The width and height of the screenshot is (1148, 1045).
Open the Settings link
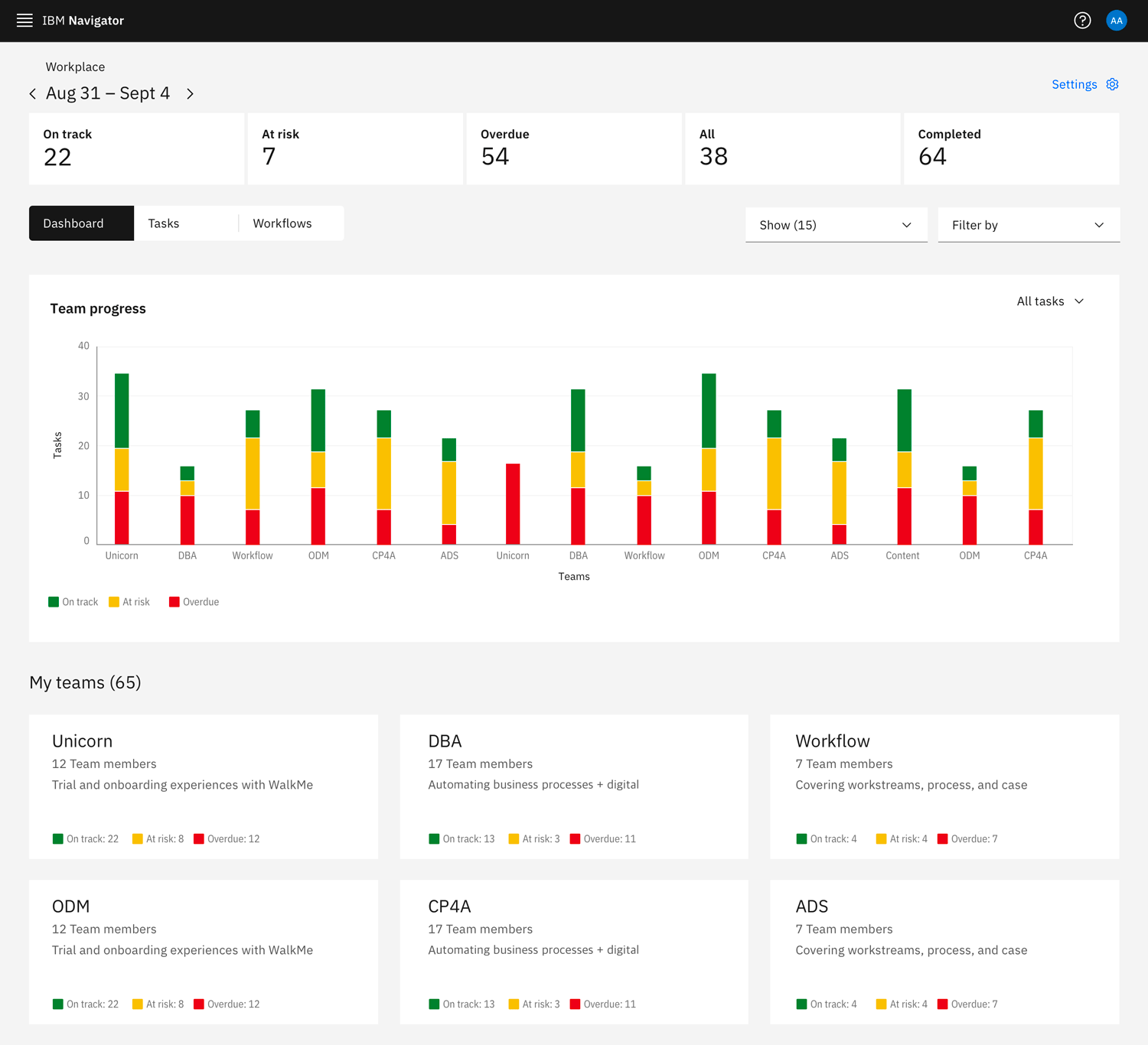[x=1075, y=84]
